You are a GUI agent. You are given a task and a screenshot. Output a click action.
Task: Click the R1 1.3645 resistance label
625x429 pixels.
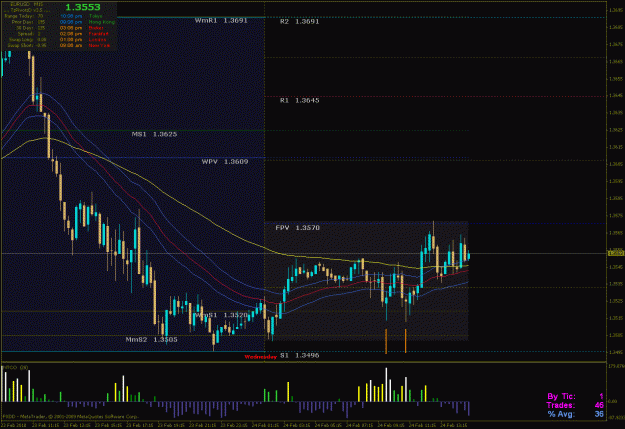[299, 101]
